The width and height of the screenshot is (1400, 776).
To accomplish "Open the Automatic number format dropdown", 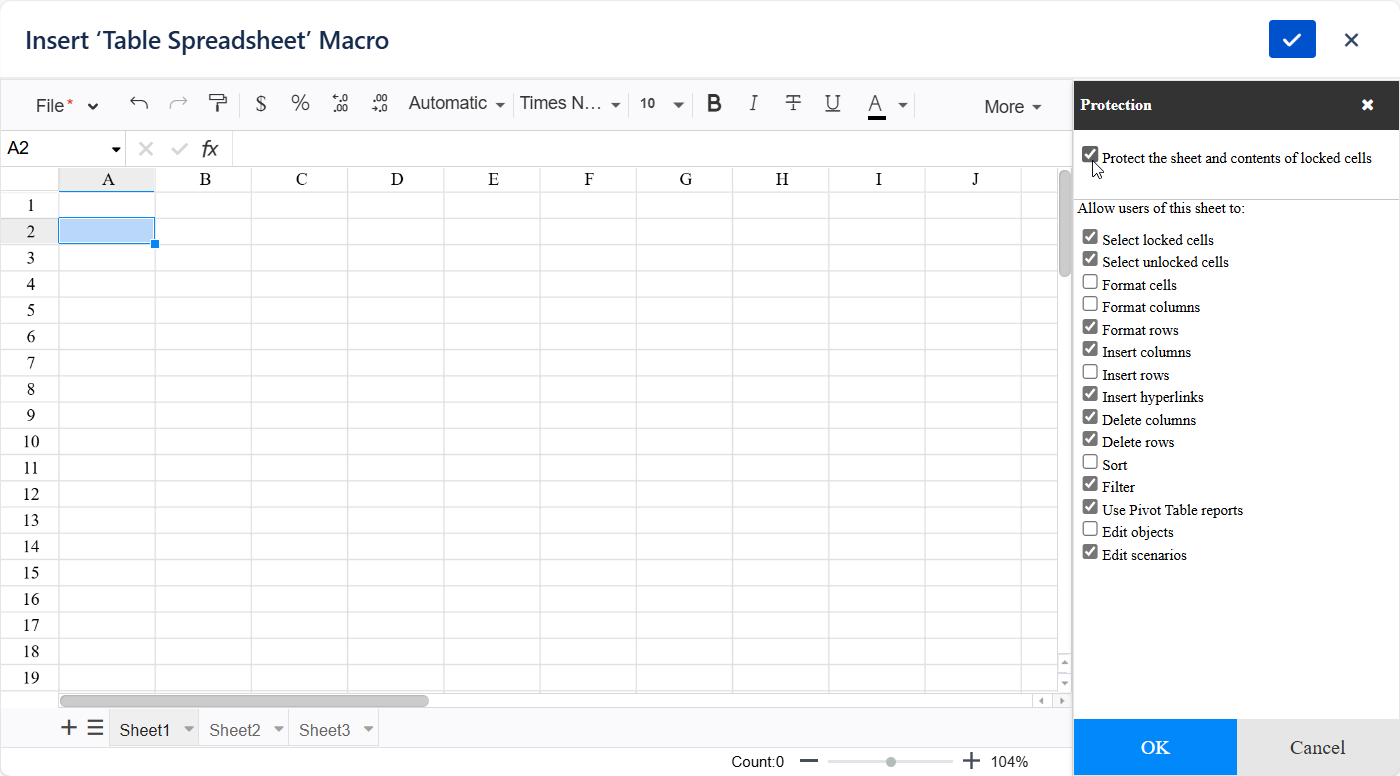I will point(456,104).
